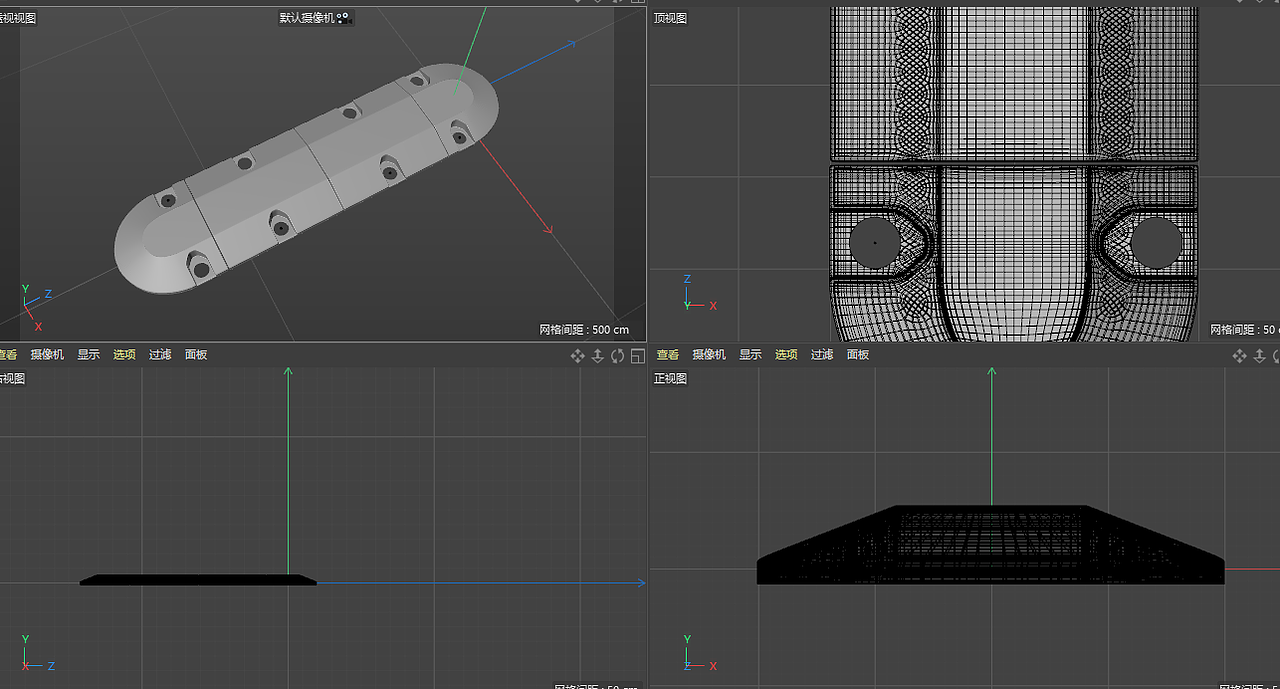Open 查看 menu in the front view panel

[x=668, y=355]
